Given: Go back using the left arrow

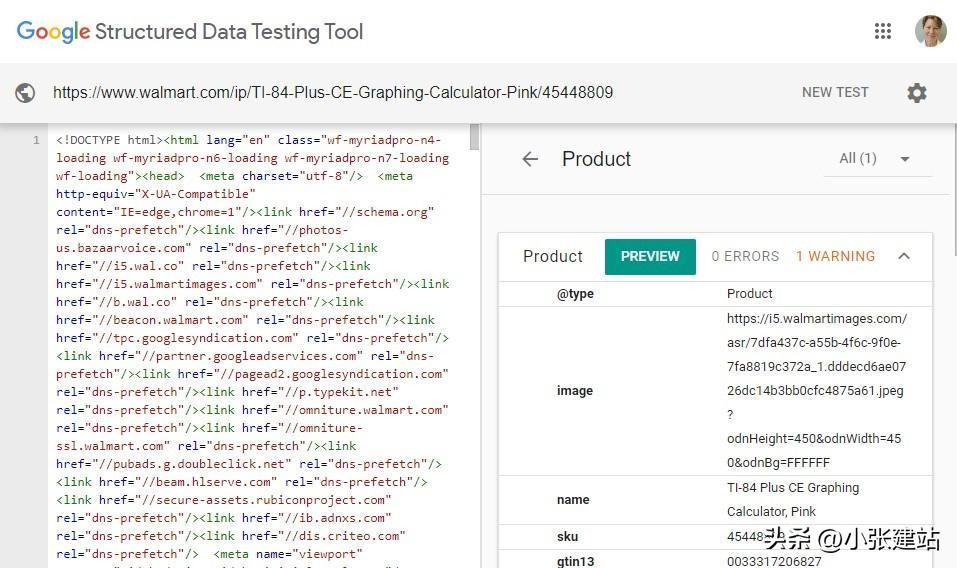Looking at the screenshot, I should 530,159.
